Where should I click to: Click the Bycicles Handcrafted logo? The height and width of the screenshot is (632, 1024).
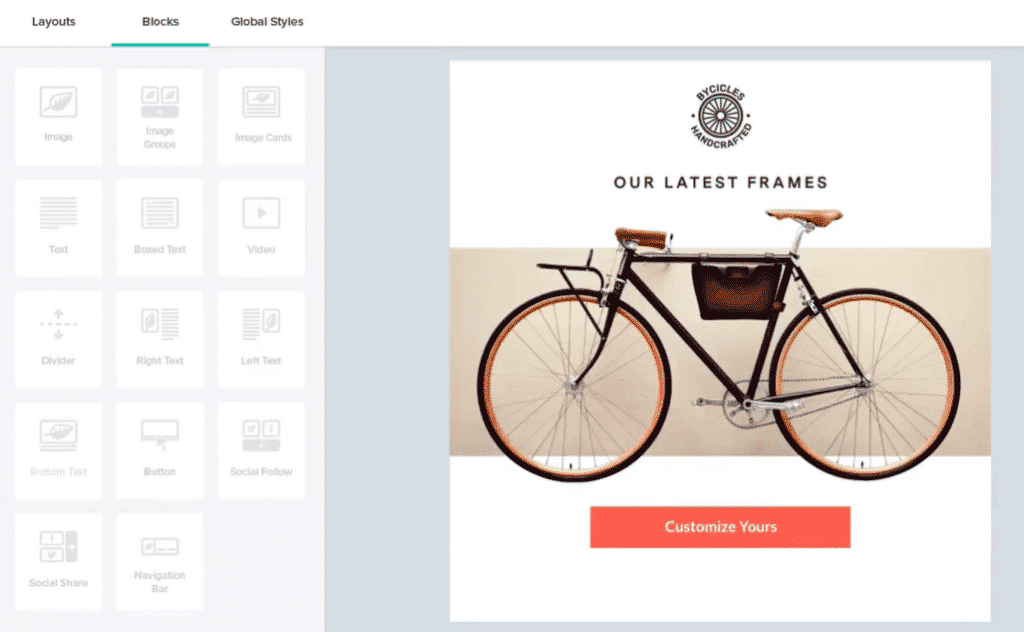point(720,116)
